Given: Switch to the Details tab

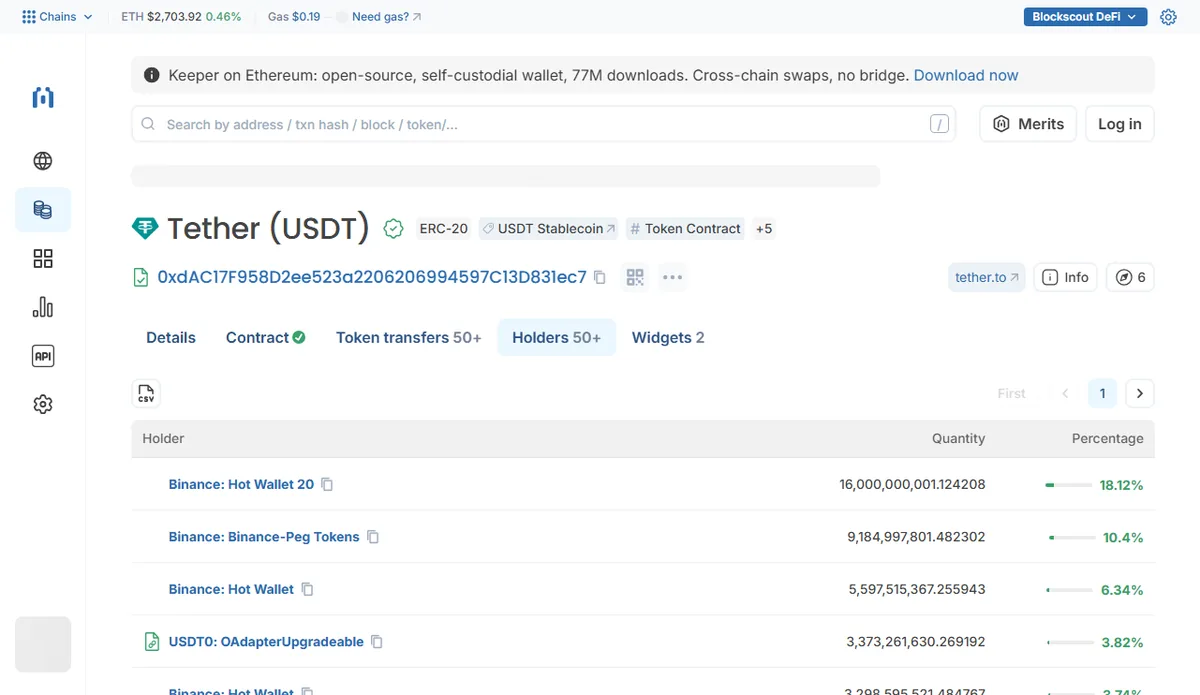Looking at the screenshot, I should [x=171, y=338].
